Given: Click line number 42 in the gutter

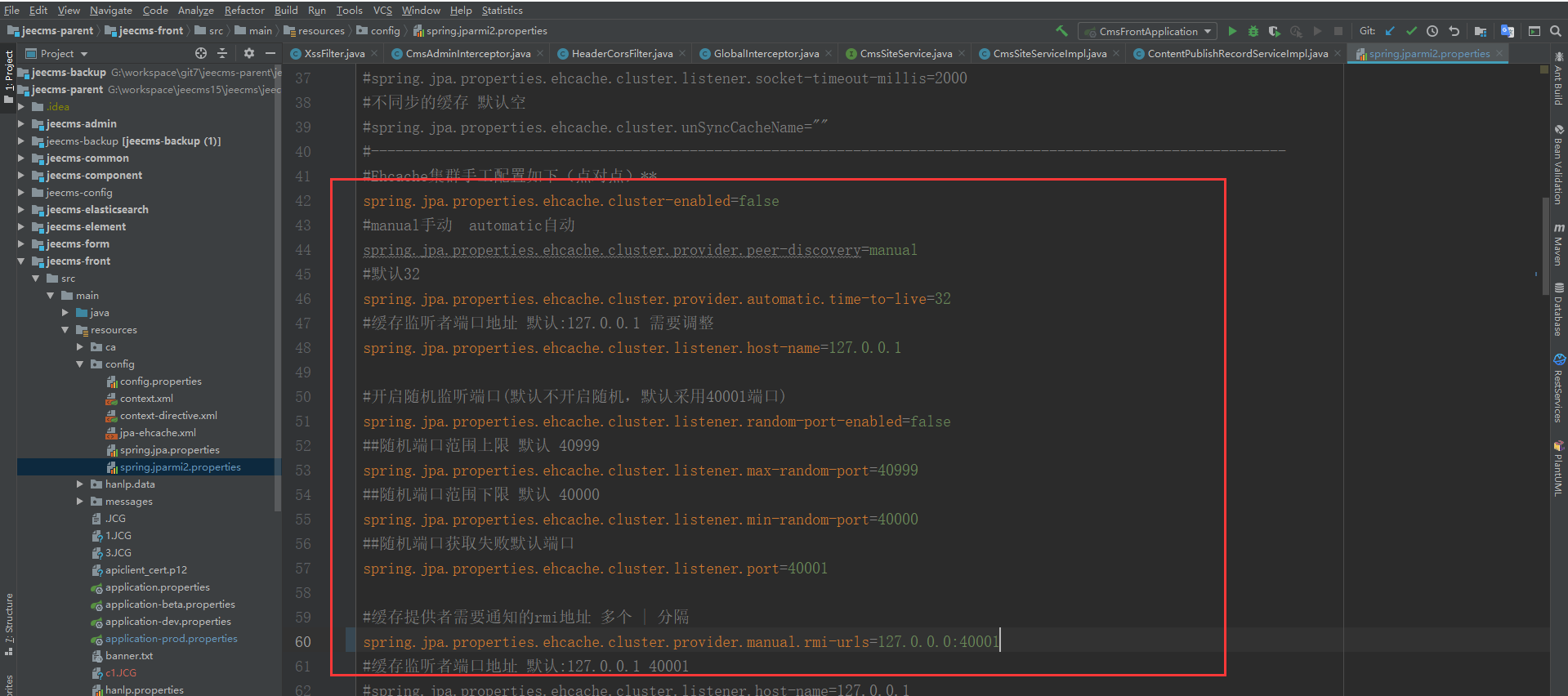Looking at the screenshot, I should 303,201.
